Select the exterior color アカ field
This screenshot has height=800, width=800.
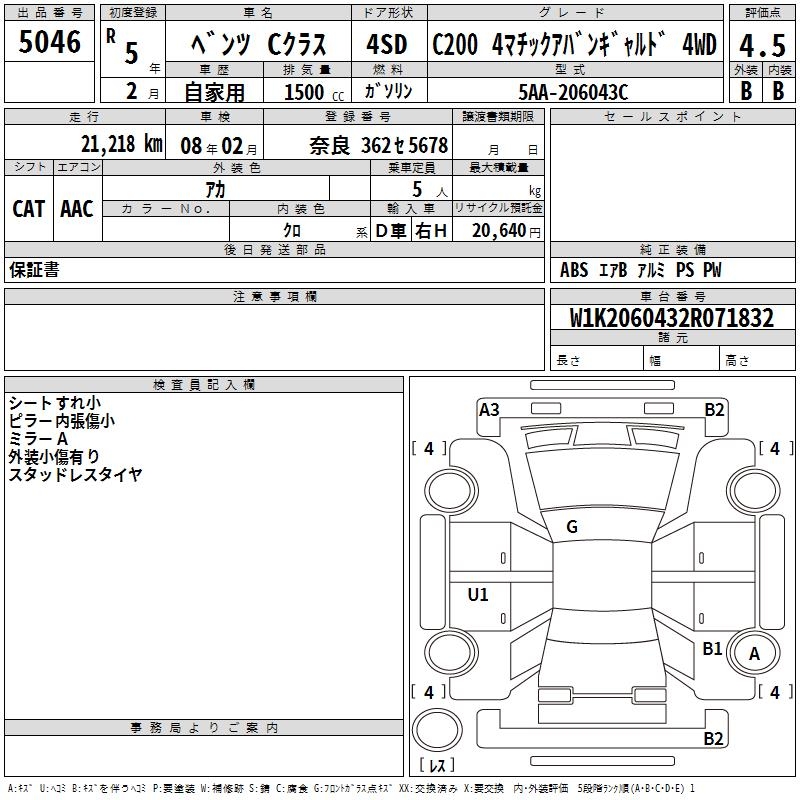(x=214, y=189)
